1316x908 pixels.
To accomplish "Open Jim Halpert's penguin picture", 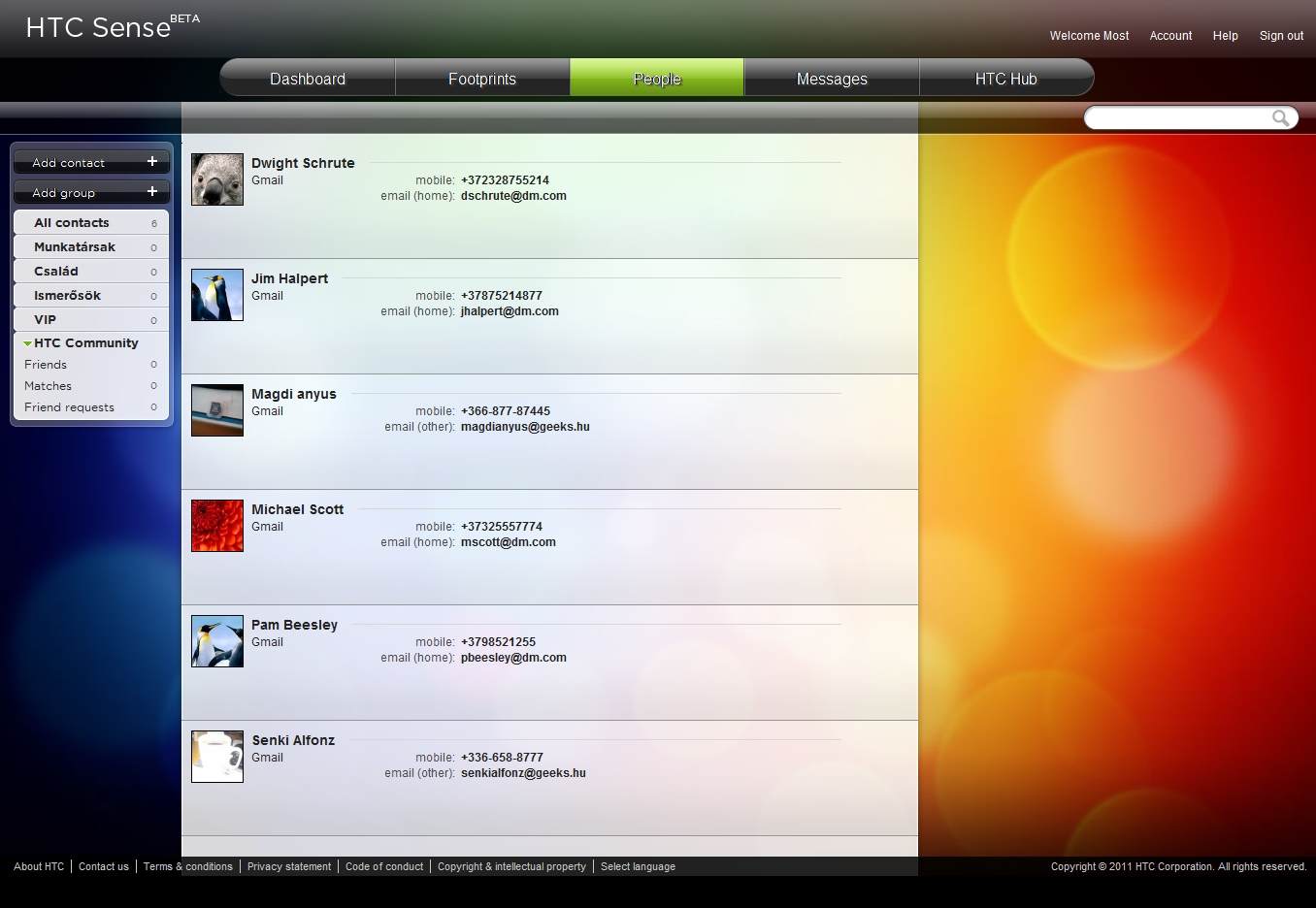I will (x=217, y=295).
